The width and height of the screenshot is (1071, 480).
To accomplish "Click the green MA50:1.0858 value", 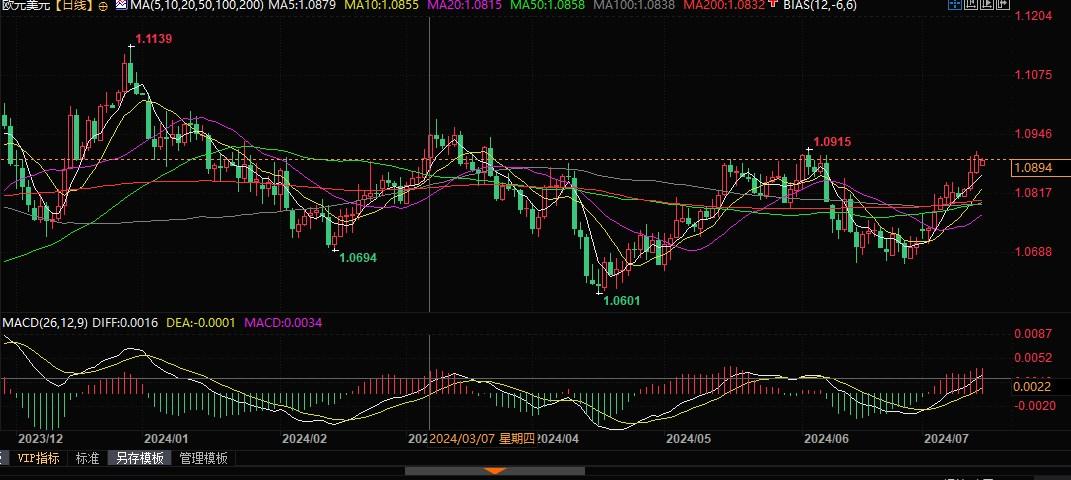I will tap(549, 5).
